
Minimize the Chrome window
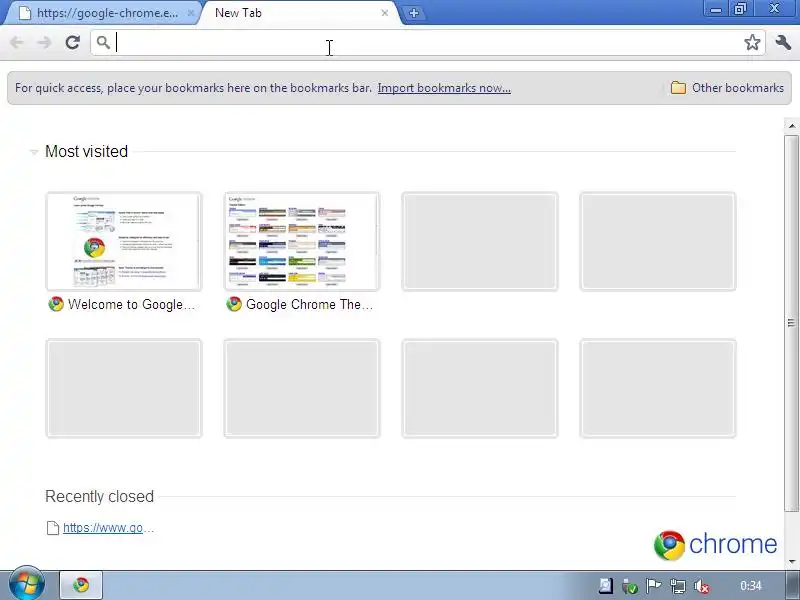(x=715, y=9)
